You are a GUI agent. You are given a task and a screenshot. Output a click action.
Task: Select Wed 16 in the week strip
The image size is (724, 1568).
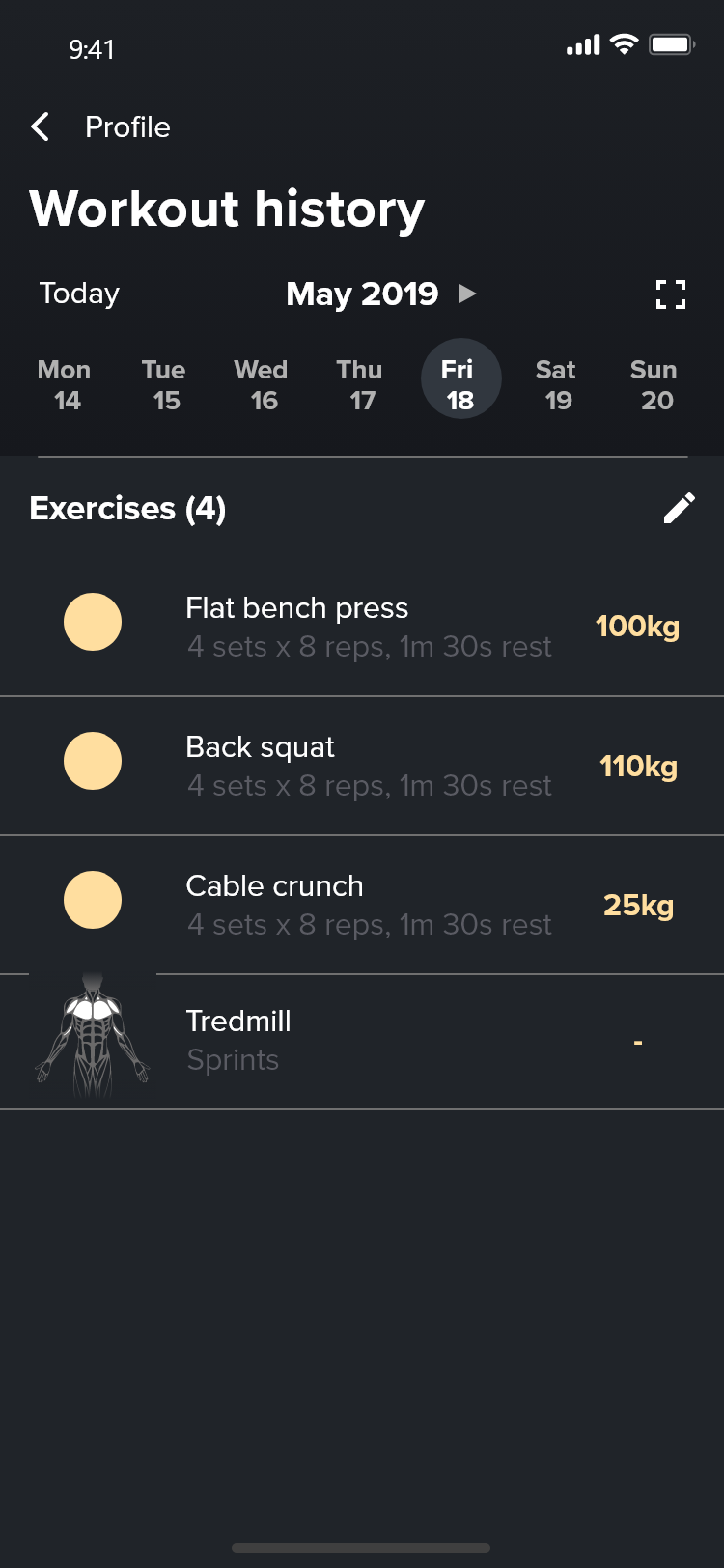click(x=262, y=385)
